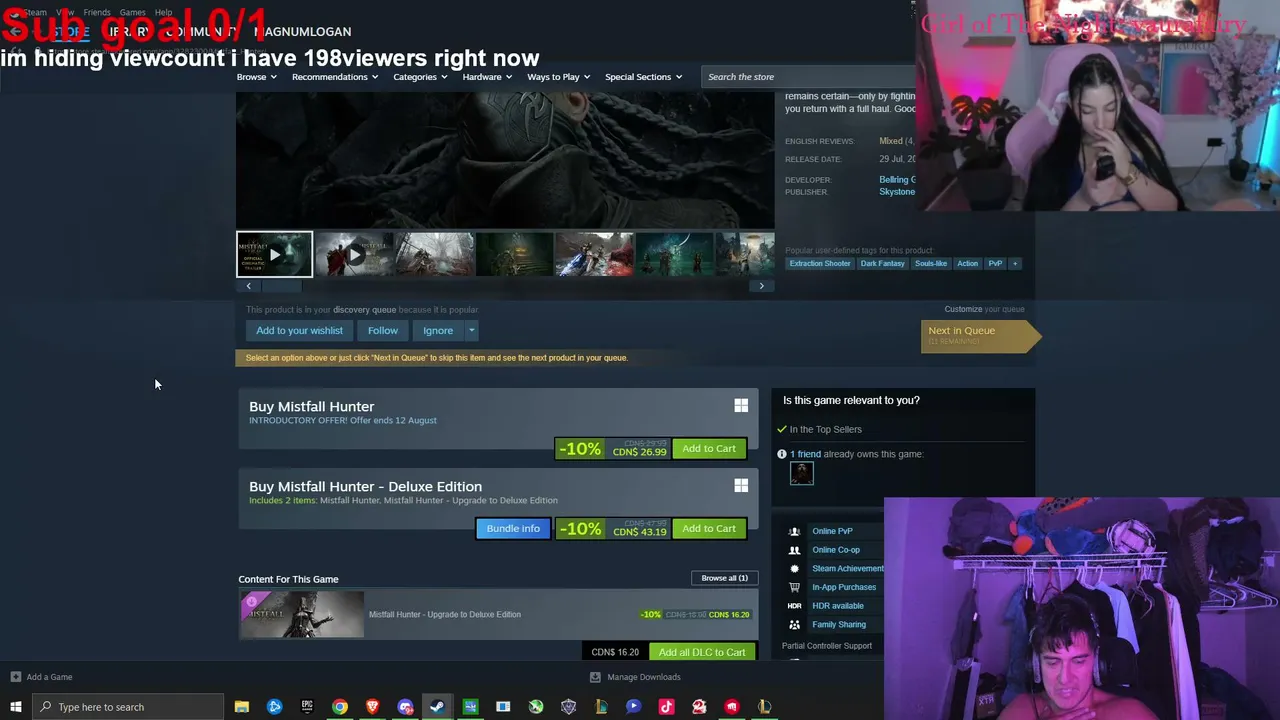
Task: Switch to the Steam taskbar icon
Action: pos(437,707)
